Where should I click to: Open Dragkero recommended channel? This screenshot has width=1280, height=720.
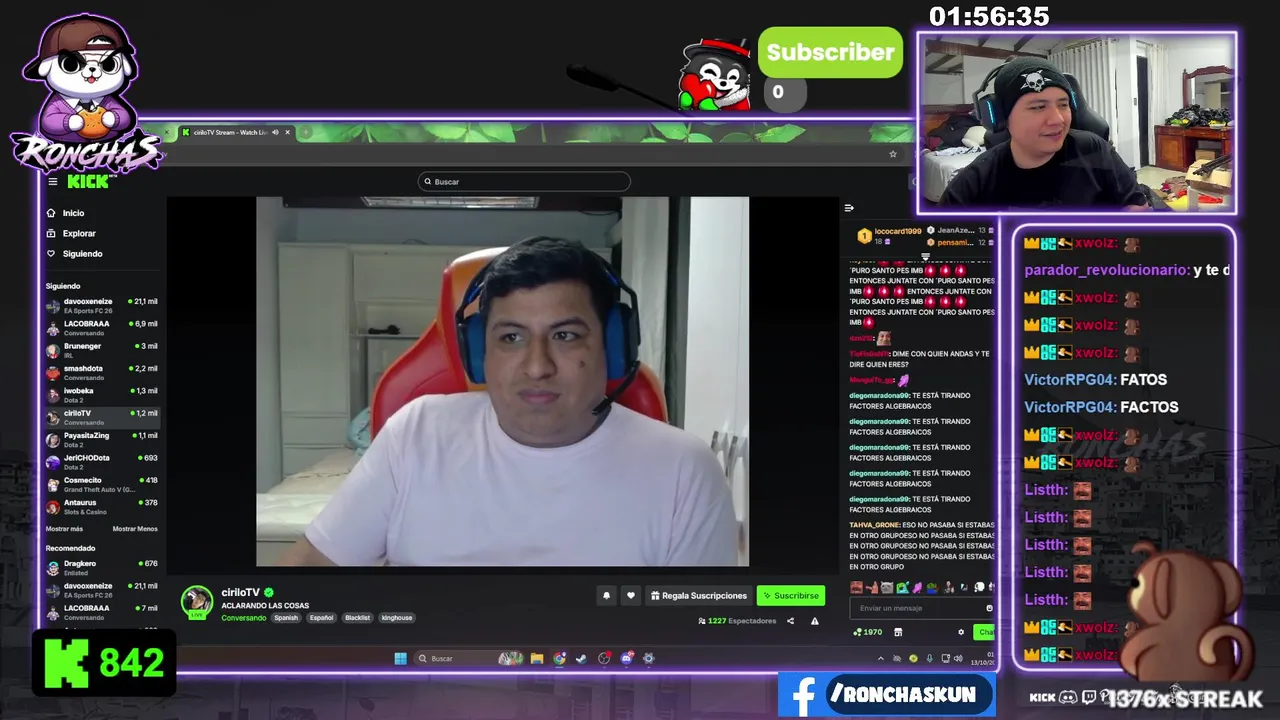[102, 567]
